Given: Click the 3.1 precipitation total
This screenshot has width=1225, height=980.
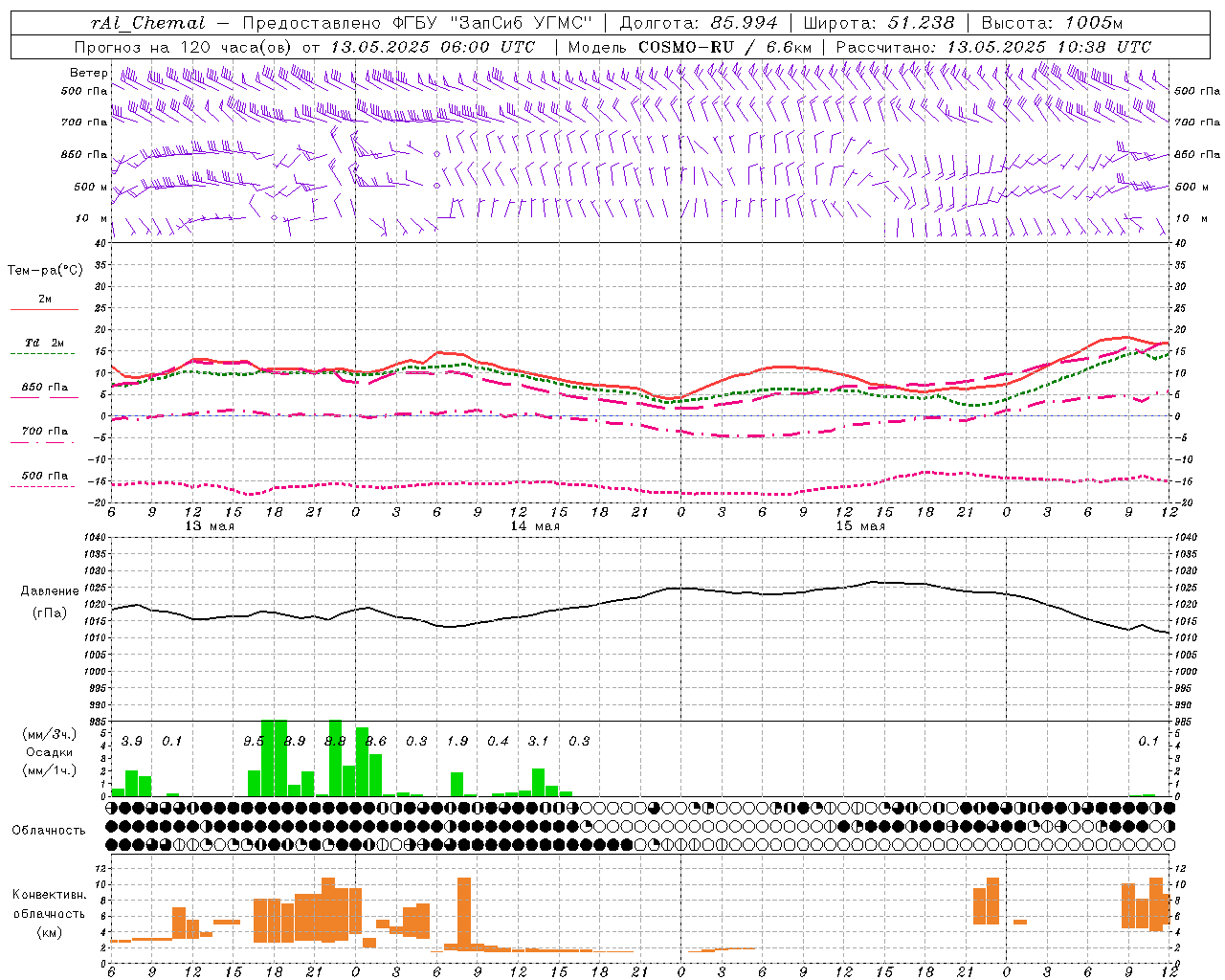Looking at the screenshot, I should (539, 741).
